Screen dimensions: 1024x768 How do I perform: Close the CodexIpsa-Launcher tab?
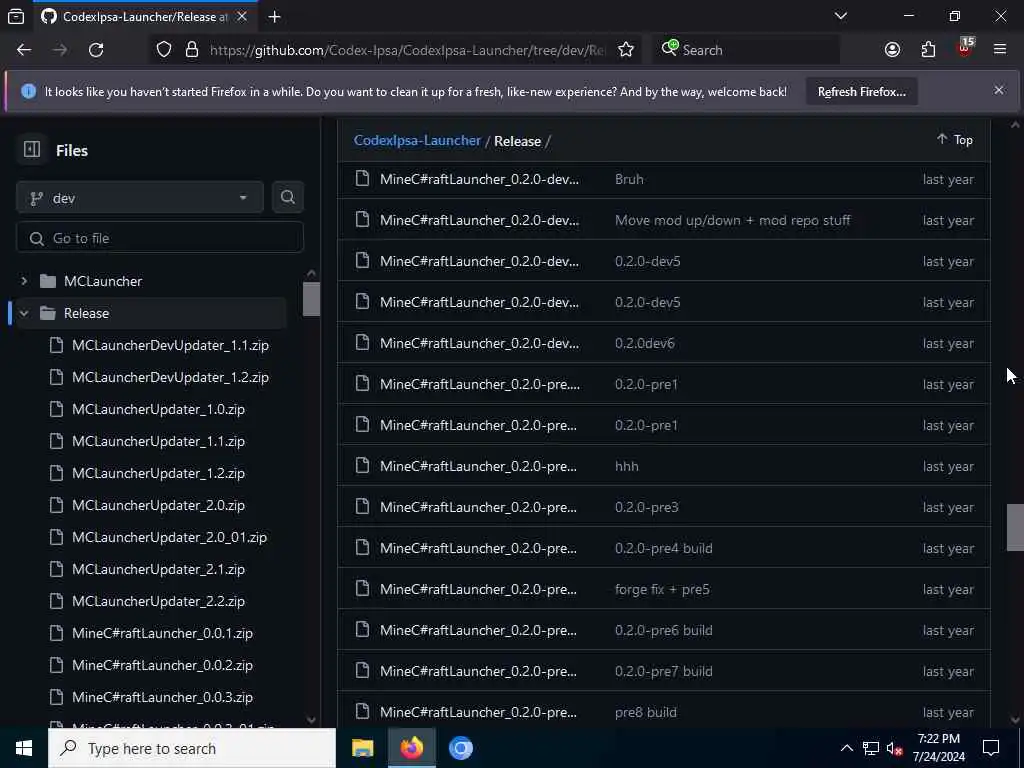point(242,16)
